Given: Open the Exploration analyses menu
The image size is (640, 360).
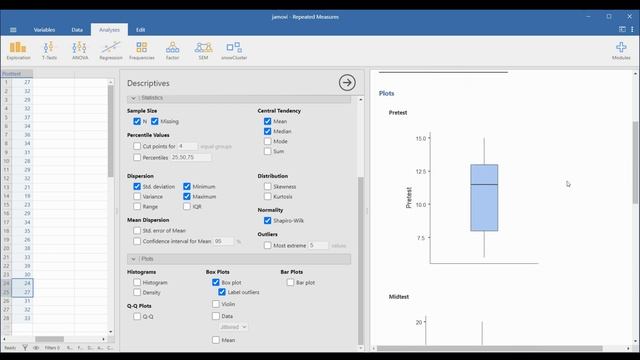Looking at the screenshot, I should (x=18, y=51).
